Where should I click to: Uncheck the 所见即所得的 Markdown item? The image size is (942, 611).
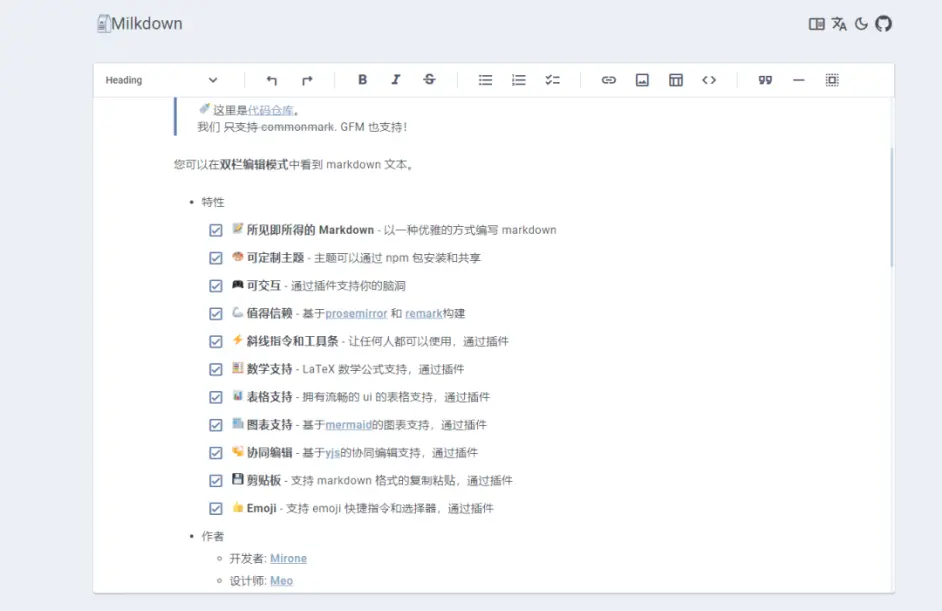(x=216, y=230)
